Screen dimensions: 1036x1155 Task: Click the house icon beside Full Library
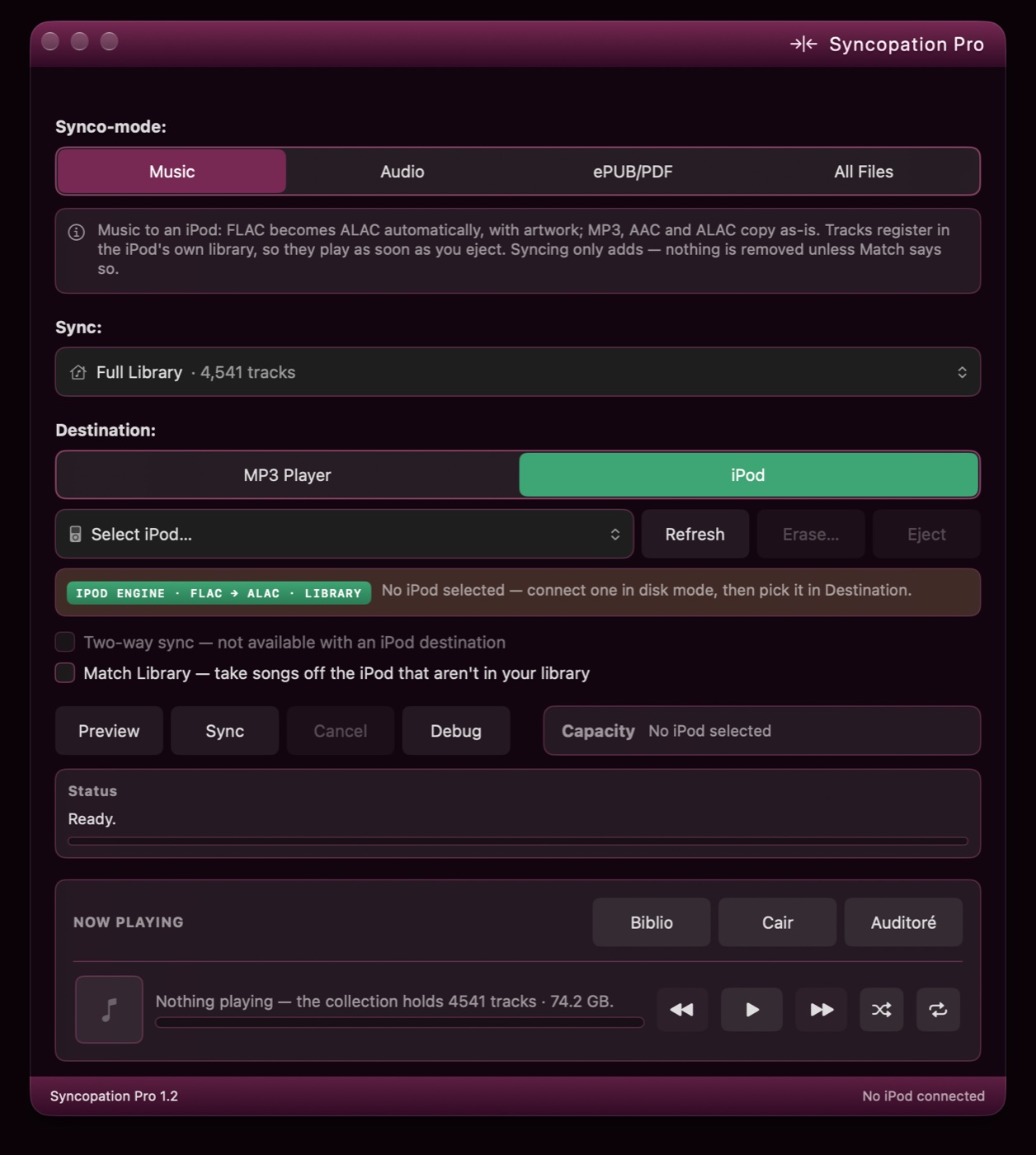(78, 372)
